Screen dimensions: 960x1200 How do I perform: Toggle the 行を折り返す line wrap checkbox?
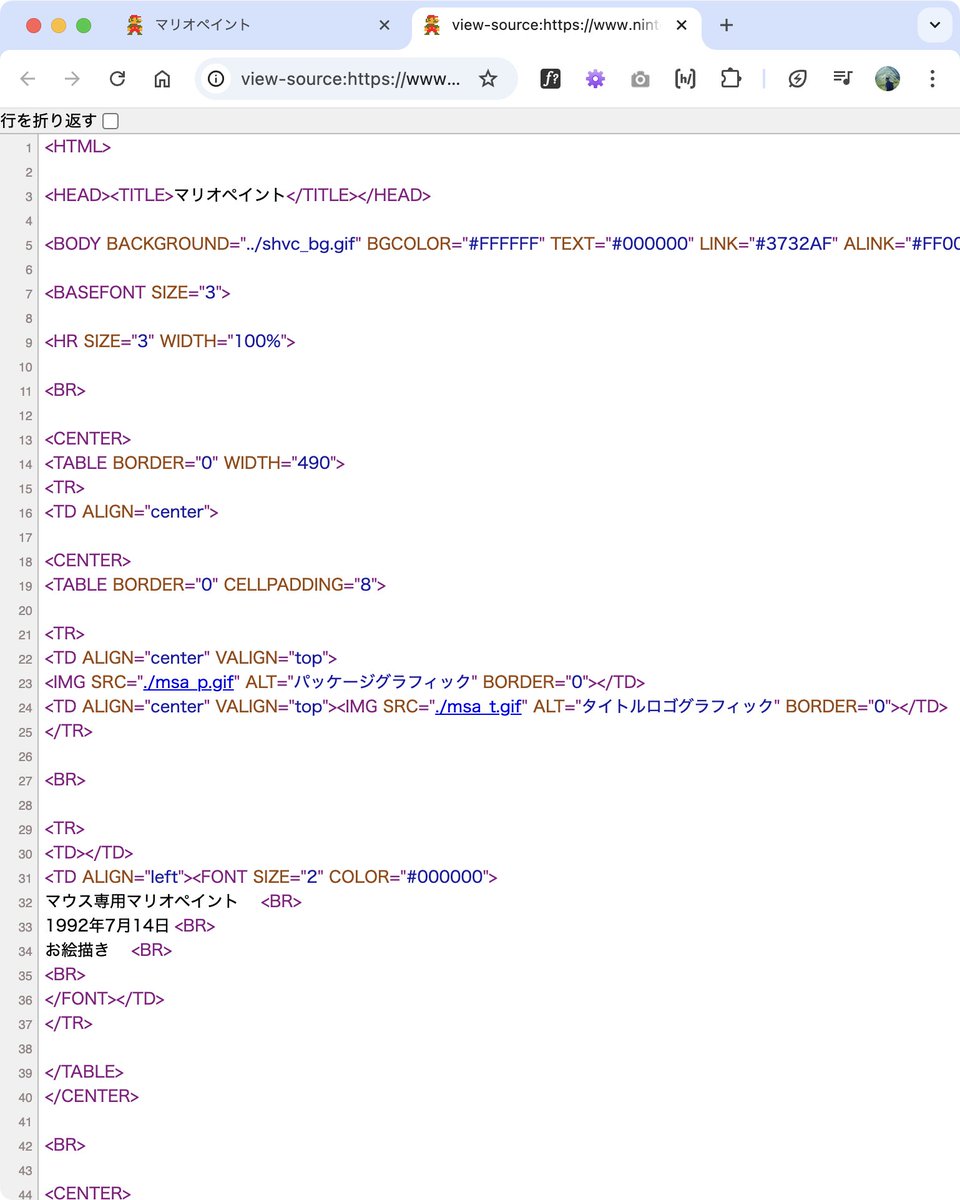(111, 121)
